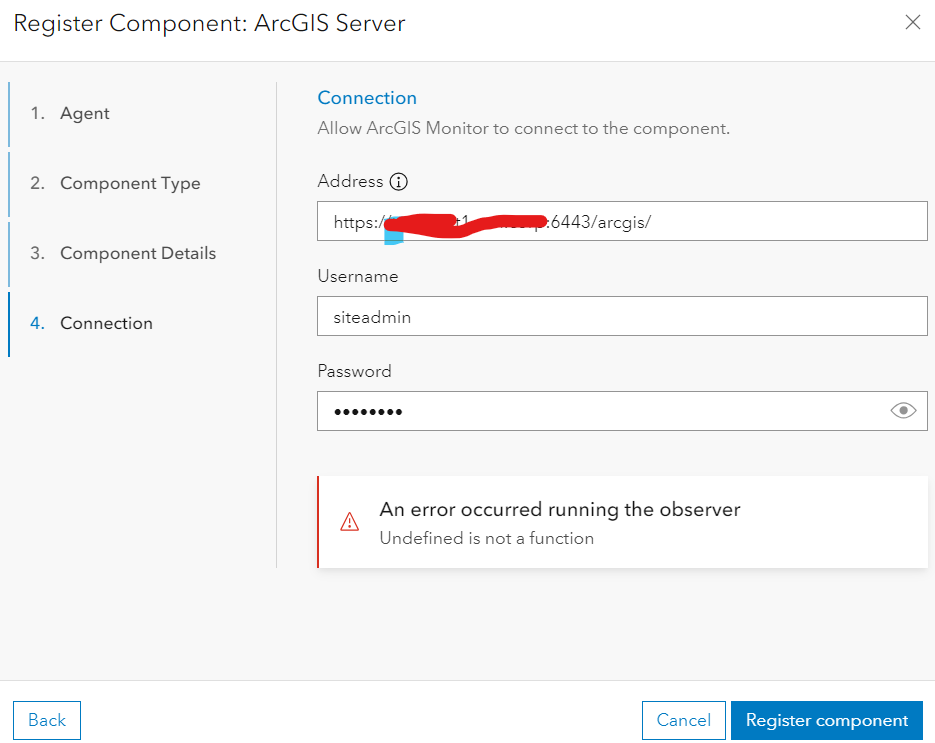Click the Password field label
This screenshot has width=935, height=743.
[354, 371]
